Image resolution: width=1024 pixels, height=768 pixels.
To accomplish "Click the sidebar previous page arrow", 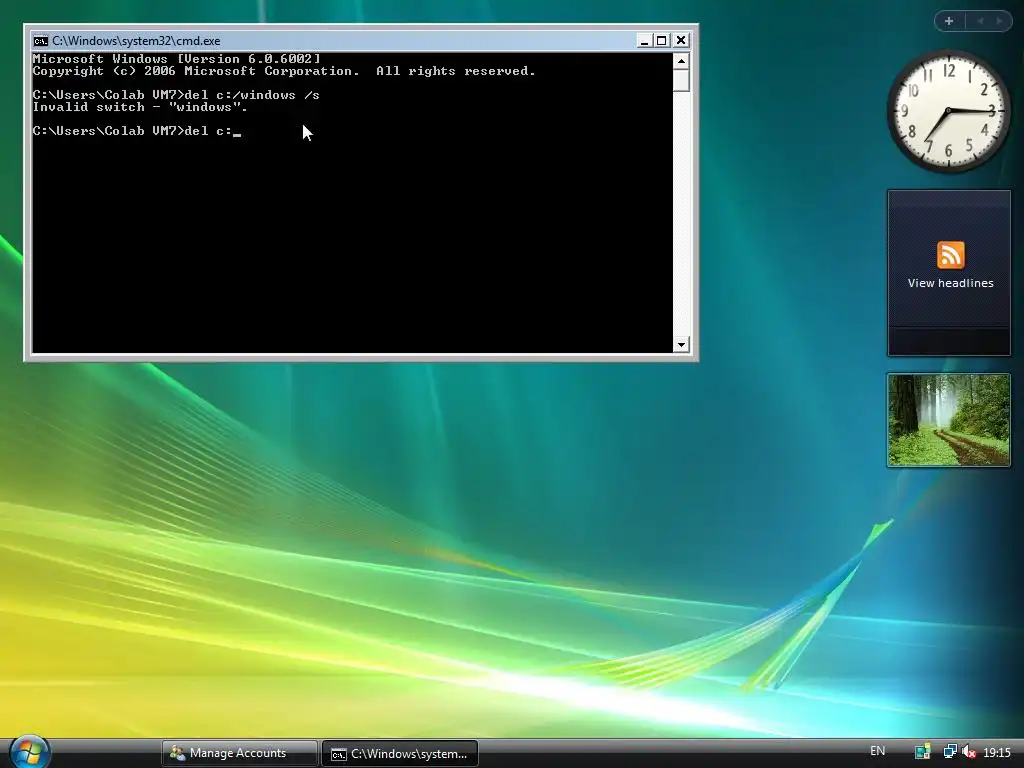I will click(x=980, y=21).
